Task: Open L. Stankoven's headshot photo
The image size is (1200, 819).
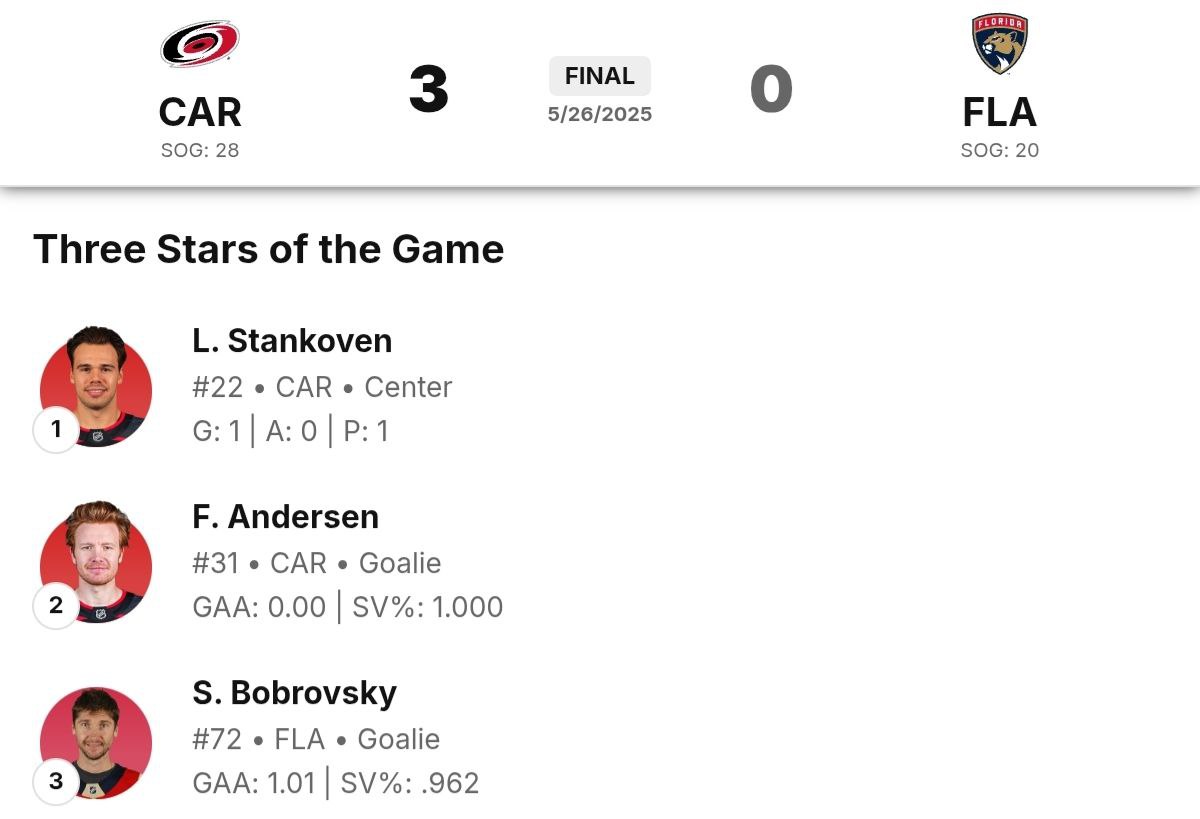Action: point(97,385)
